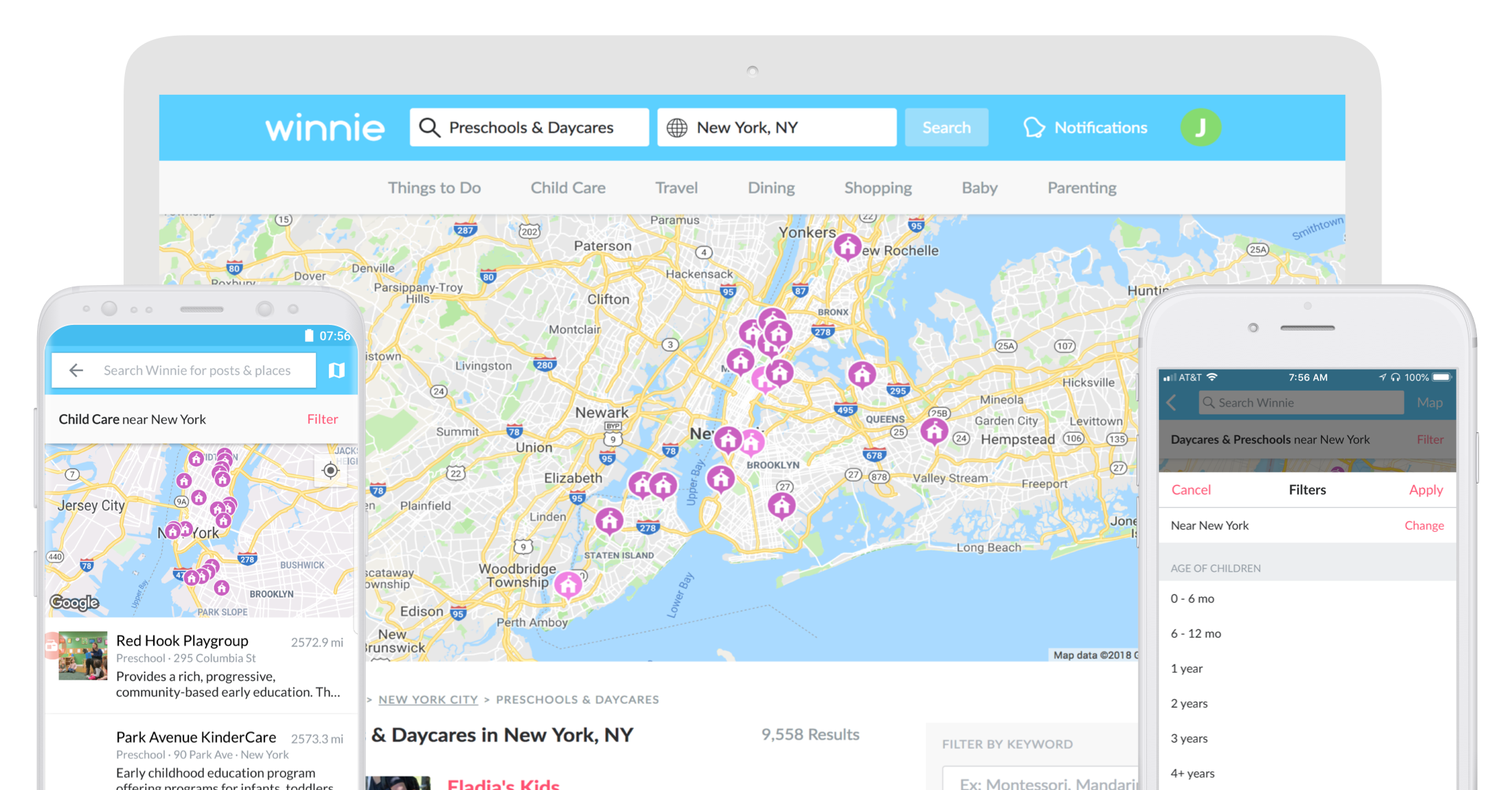Open the Child Care menu
Image resolution: width=1512 pixels, height=790 pixels.
pyautogui.click(x=568, y=188)
